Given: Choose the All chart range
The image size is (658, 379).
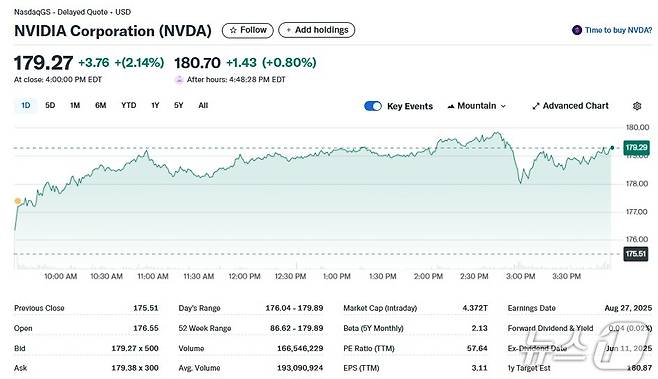Looking at the screenshot, I should click(203, 105).
